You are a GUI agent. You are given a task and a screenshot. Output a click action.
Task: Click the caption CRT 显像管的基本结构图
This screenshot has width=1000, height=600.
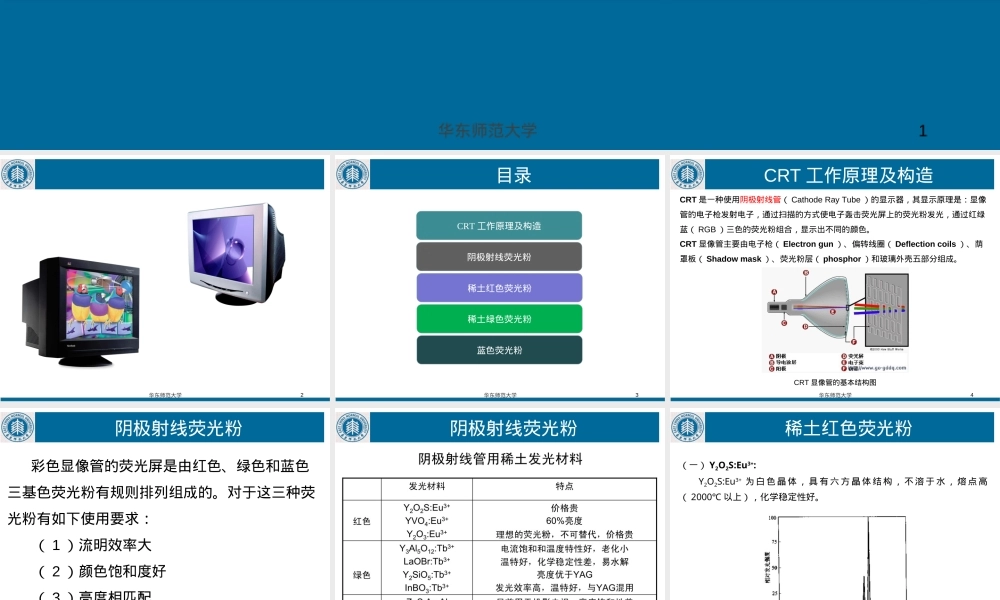pyautogui.click(x=835, y=383)
